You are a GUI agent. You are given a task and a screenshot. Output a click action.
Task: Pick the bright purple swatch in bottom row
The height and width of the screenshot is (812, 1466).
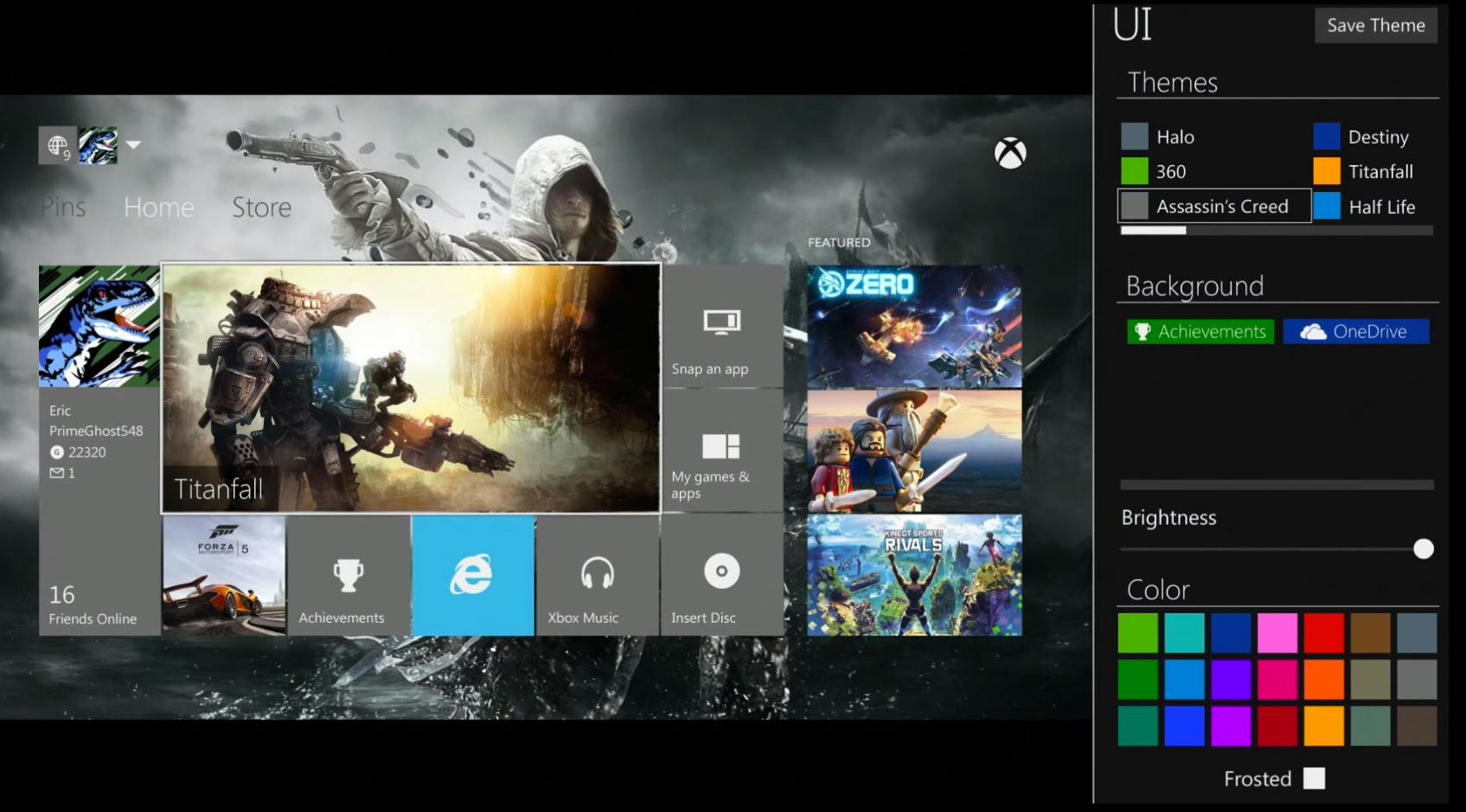point(1231,726)
